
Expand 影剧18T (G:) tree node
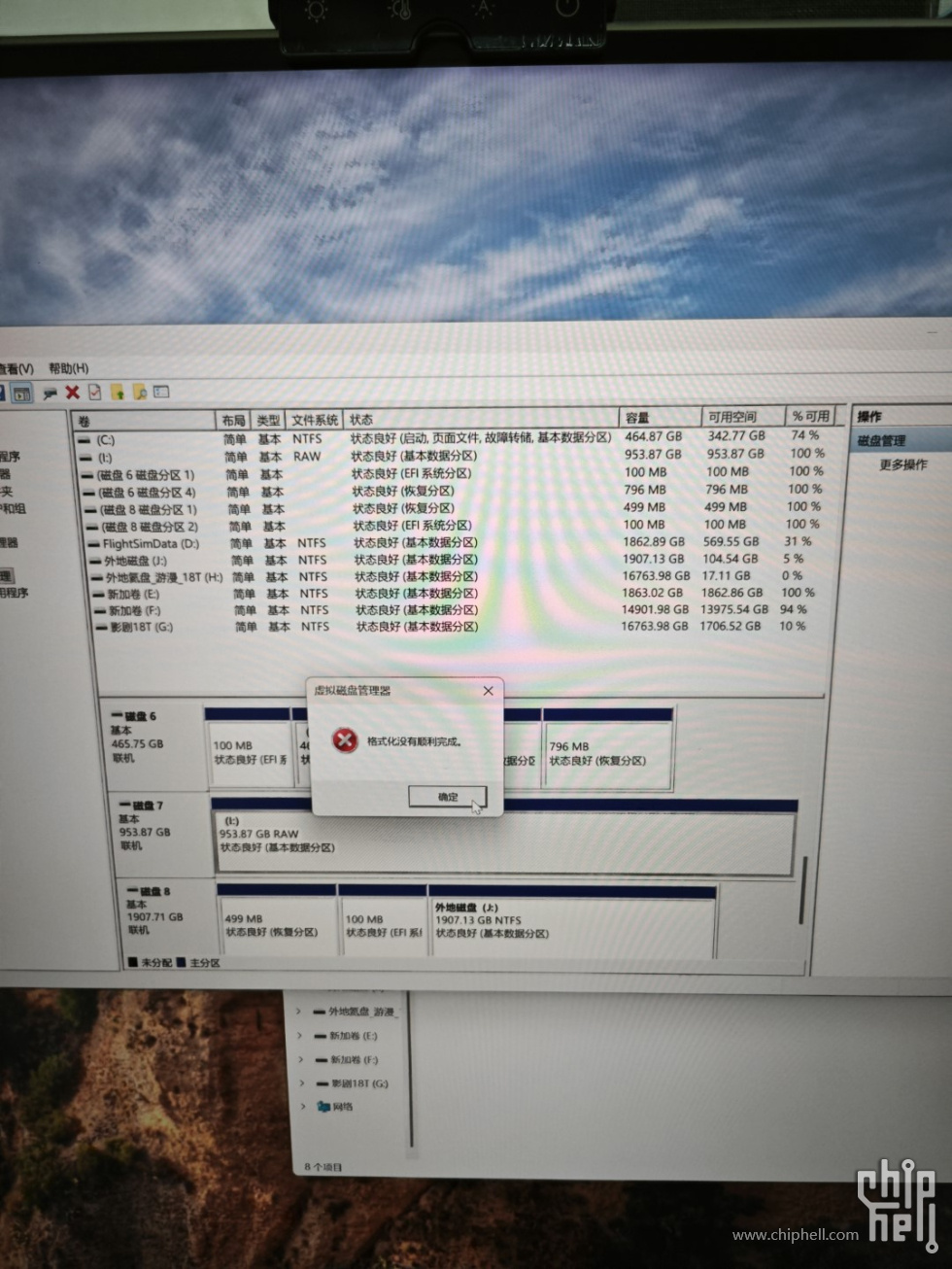301,1083
